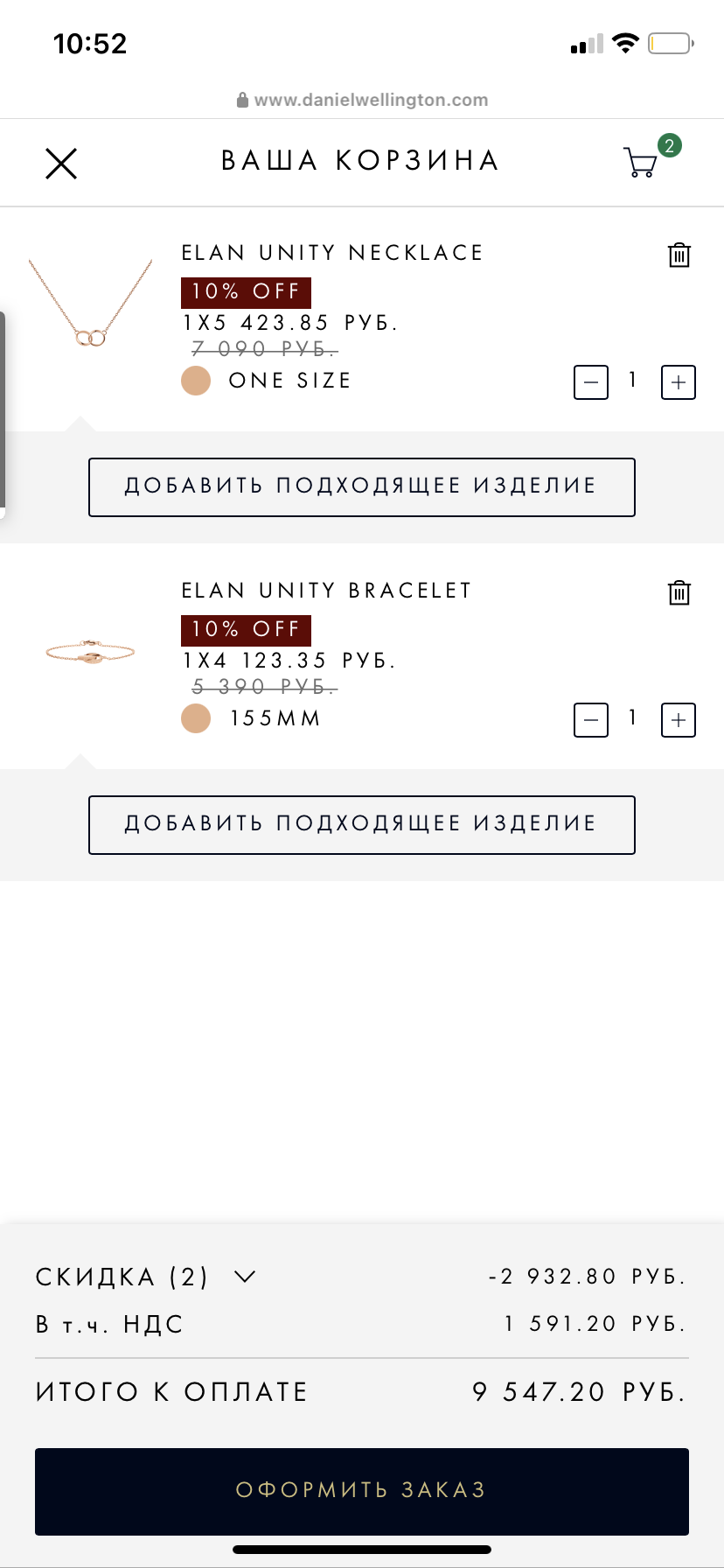Add matching item for the necklace

[x=362, y=487]
